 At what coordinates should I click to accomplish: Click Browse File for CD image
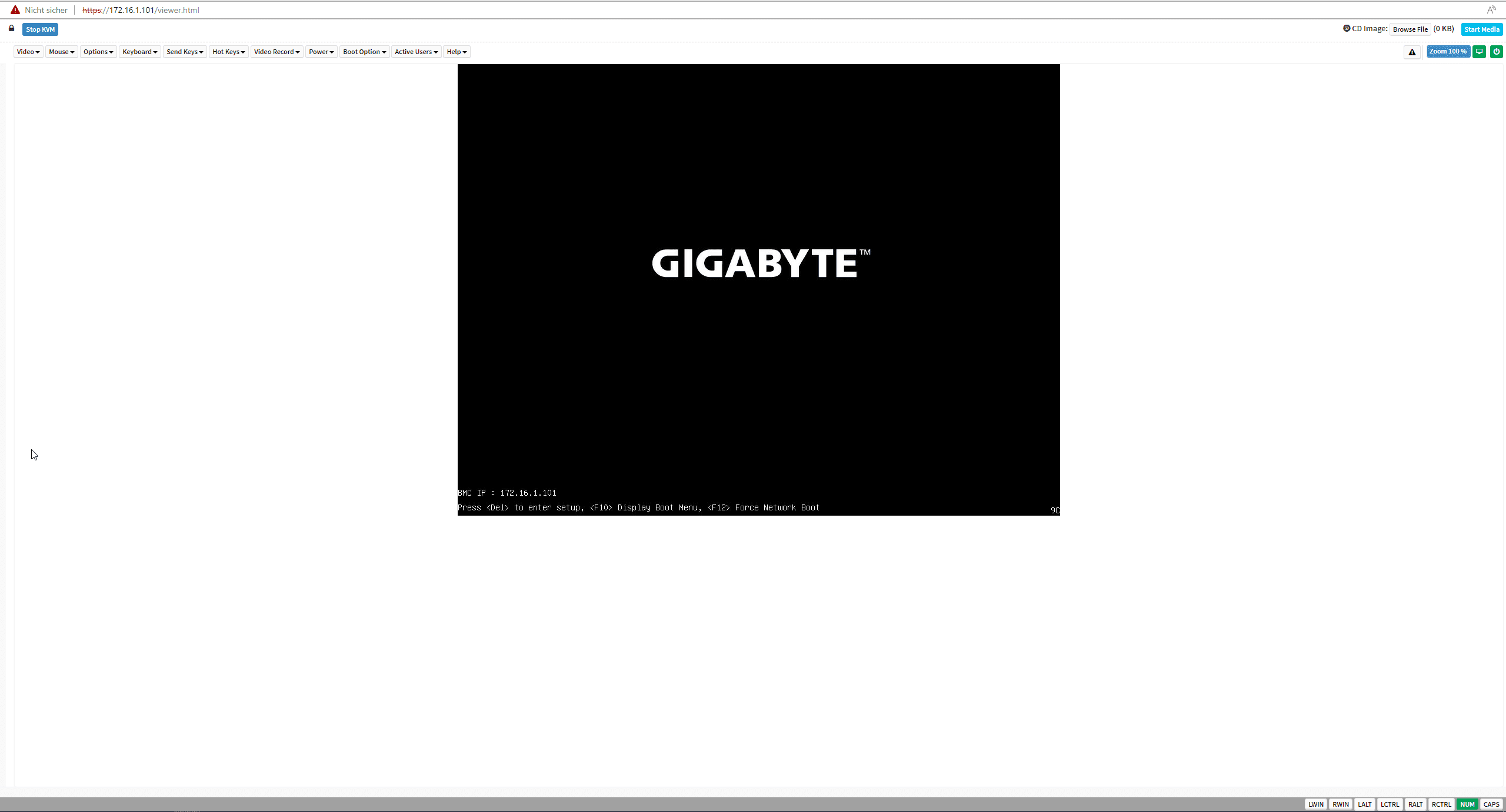(x=1410, y=29)
